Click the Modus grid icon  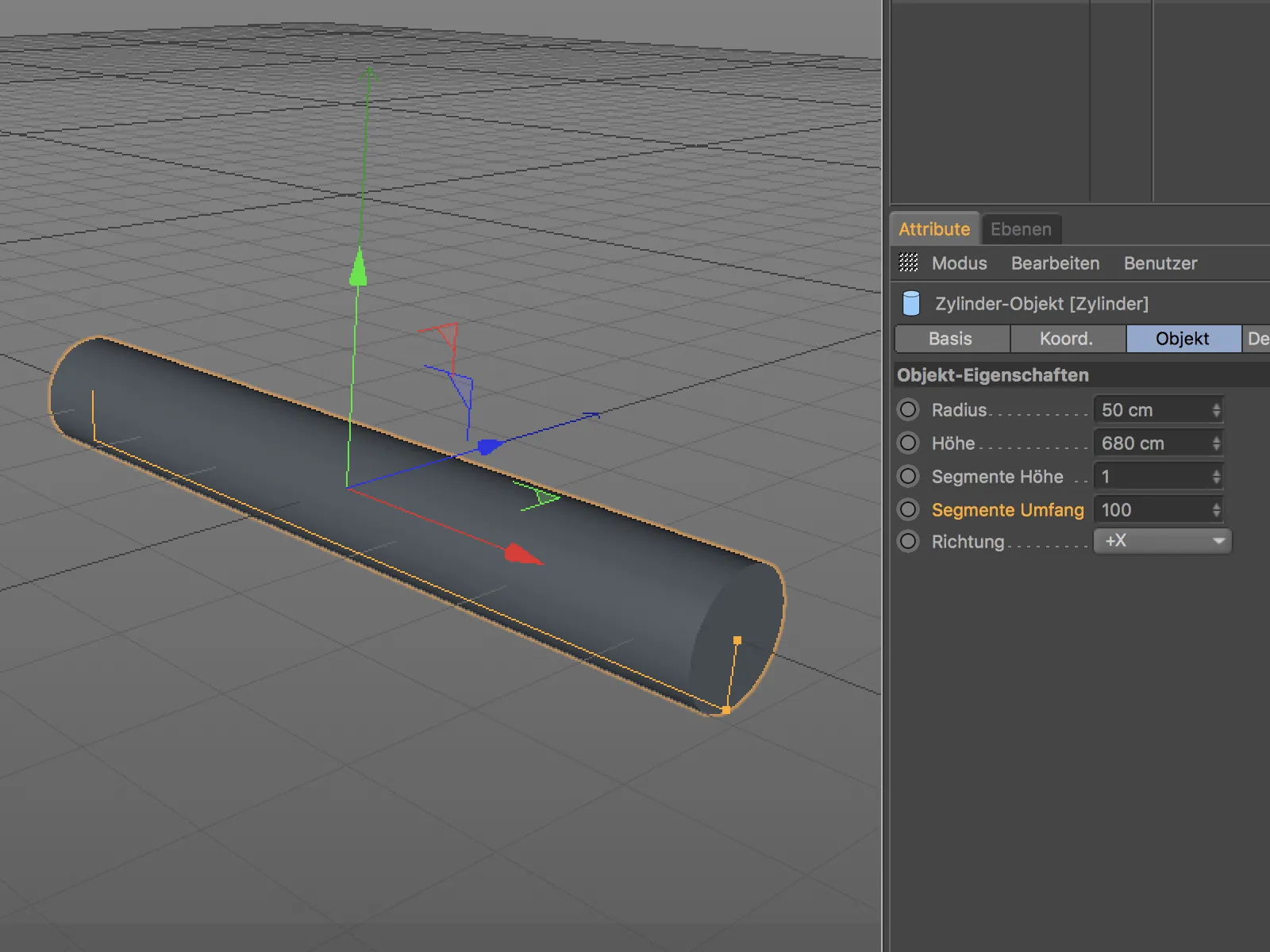click(x=908, y=263)
